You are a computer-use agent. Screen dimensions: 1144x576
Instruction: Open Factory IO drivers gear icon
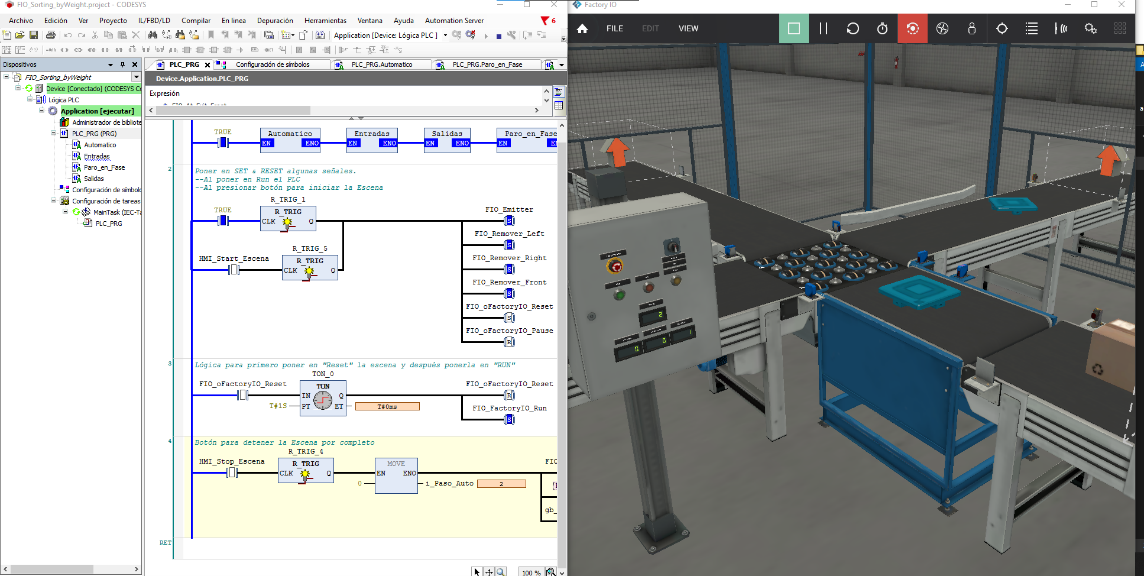1091,28
